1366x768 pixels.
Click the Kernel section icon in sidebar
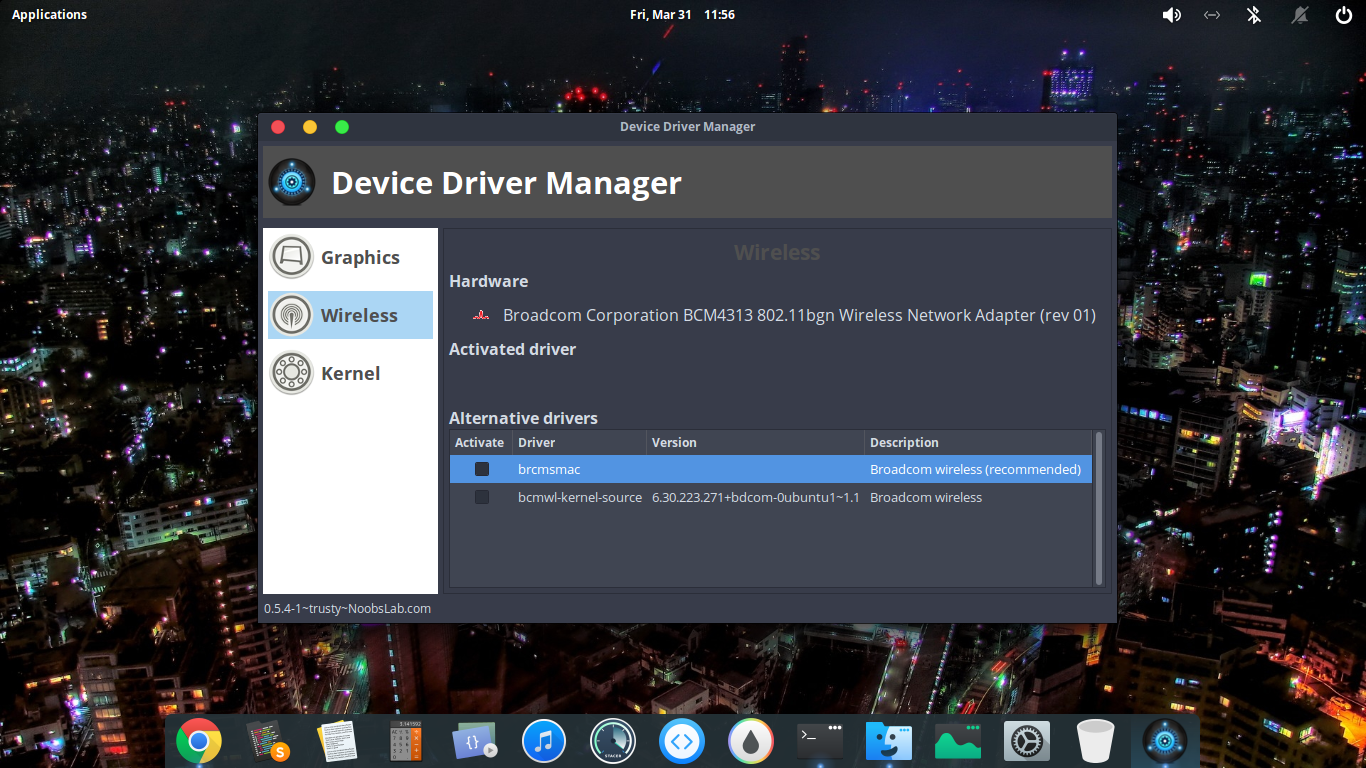click(292, 373)
